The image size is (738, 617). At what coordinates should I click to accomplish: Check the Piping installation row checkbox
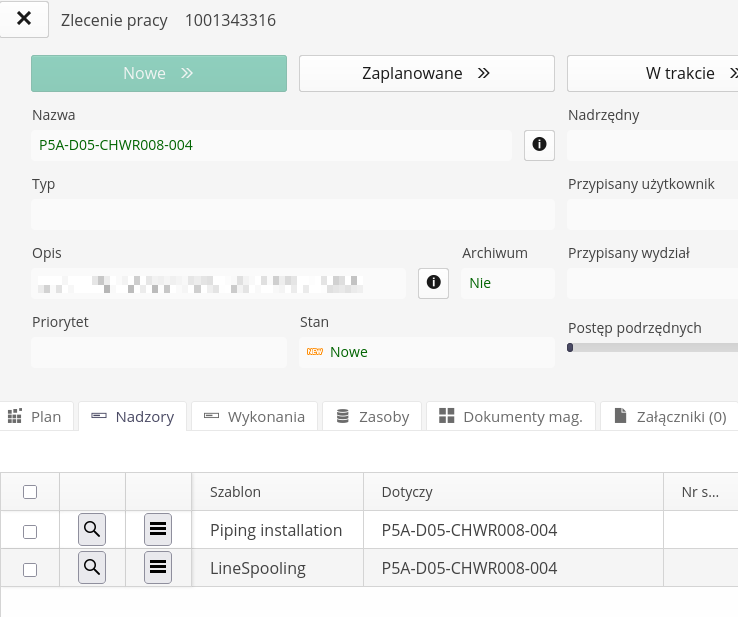[x=30, y=531]
